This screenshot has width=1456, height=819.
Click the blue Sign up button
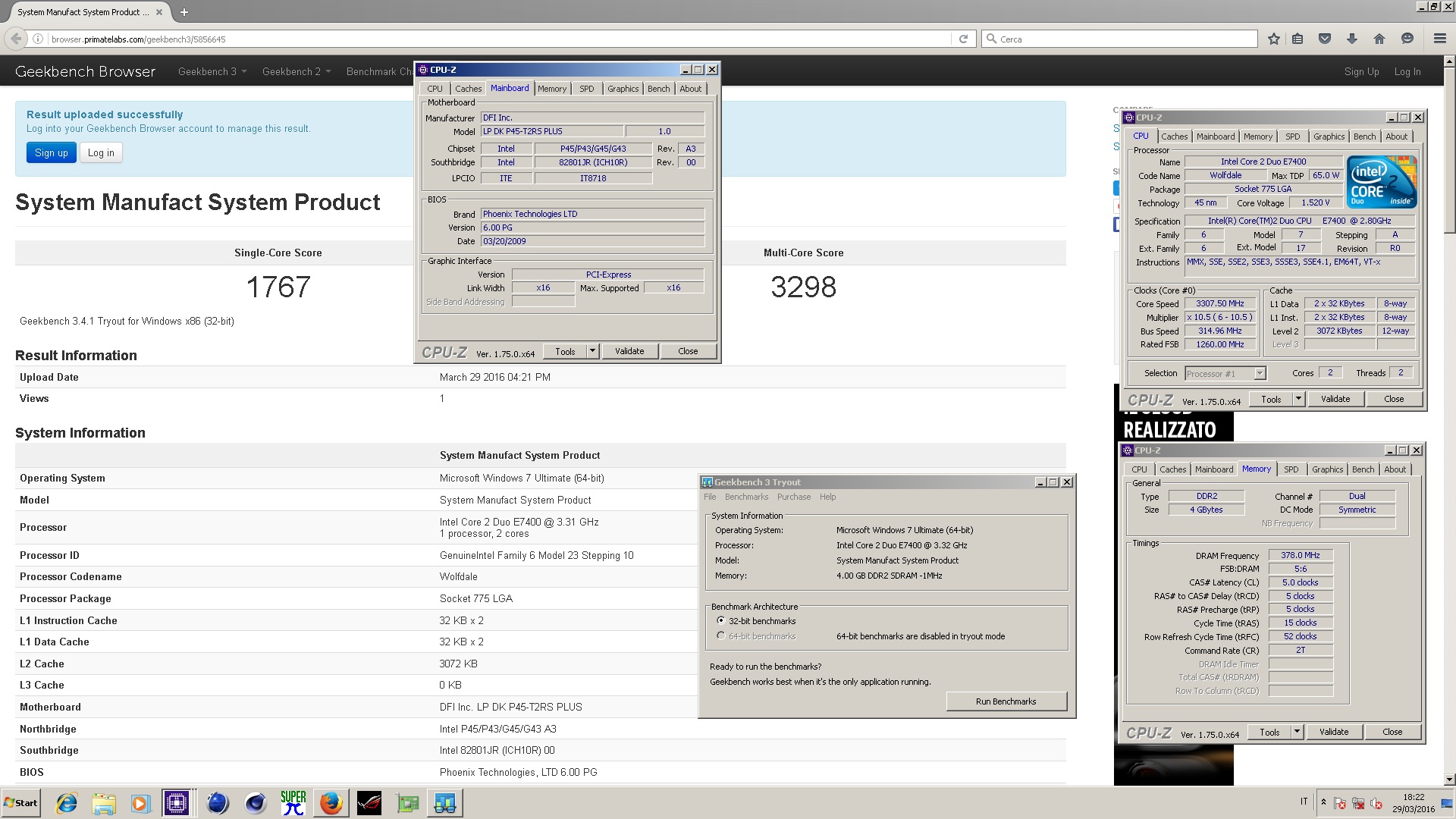pos(52,152)
